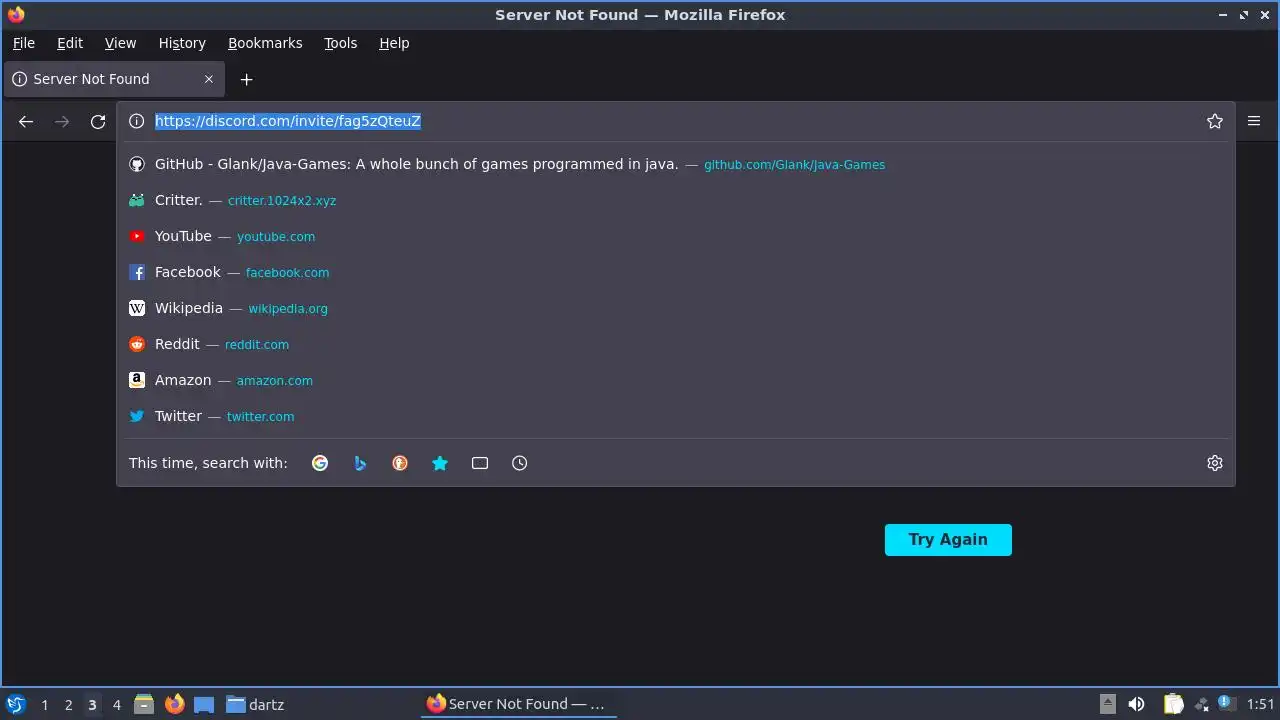Select the Wikipedia suggestion

click(x=678, y=308)
